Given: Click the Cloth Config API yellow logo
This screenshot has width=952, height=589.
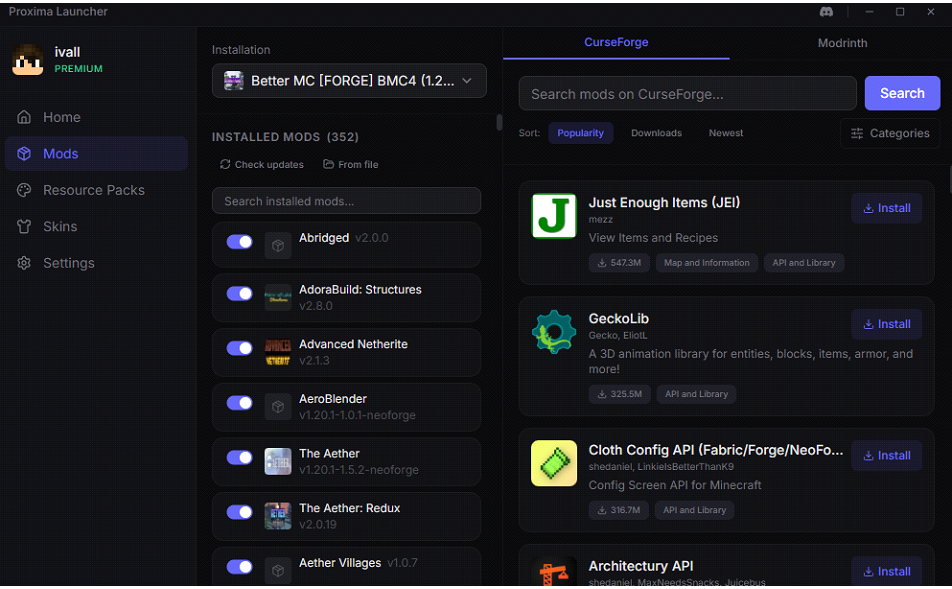Looking at the screenshot, I should click(554, 463).
